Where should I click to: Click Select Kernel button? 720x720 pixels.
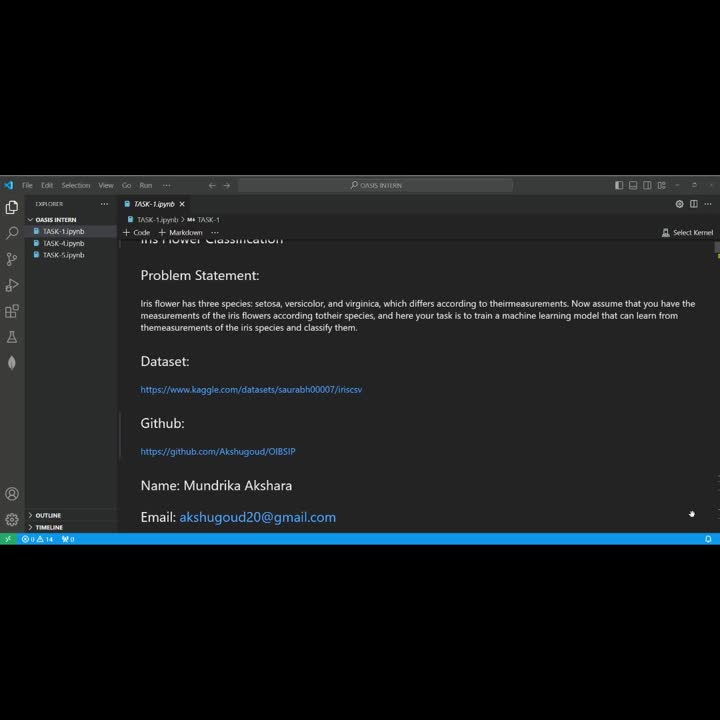click(x=687, y=232)
